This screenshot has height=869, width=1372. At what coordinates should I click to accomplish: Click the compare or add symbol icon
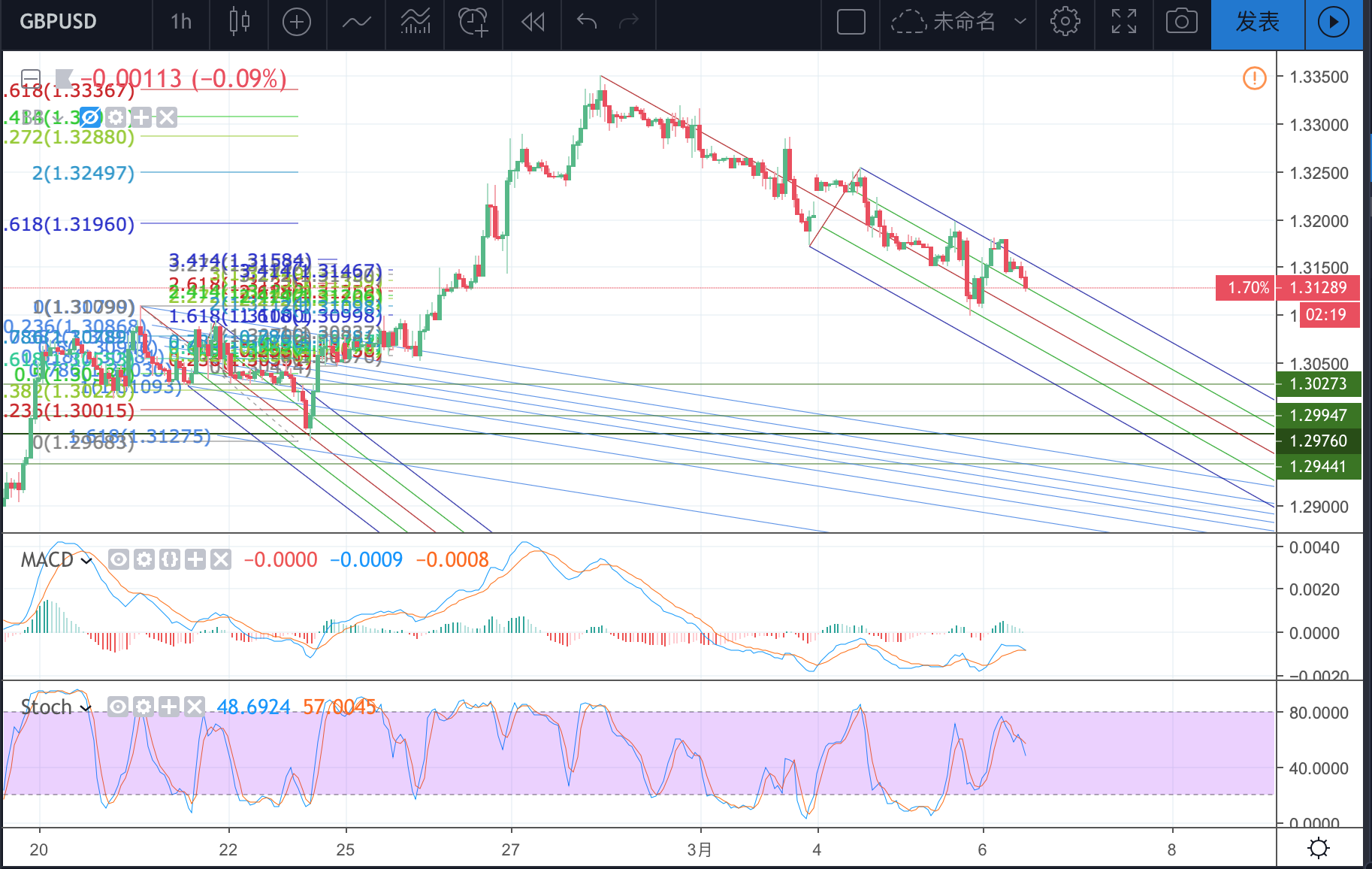[296, 22]
